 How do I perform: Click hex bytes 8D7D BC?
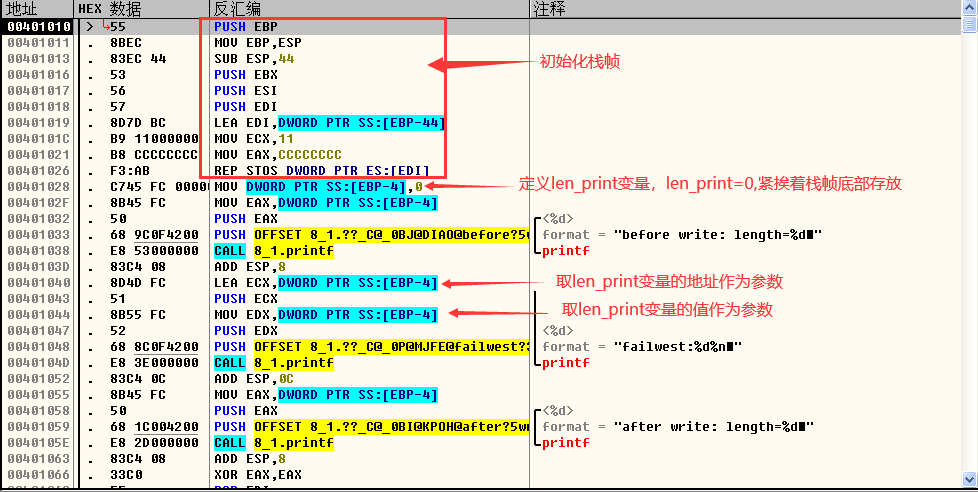[x=138, y=123]
